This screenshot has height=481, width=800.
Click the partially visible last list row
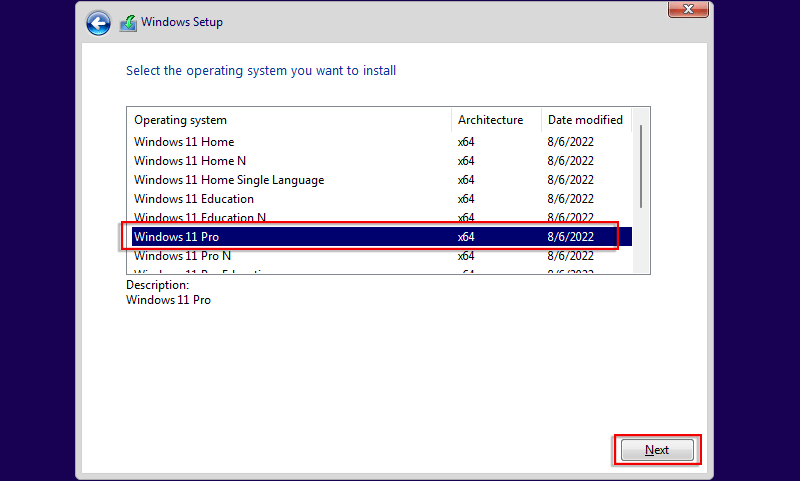(200, 271)
